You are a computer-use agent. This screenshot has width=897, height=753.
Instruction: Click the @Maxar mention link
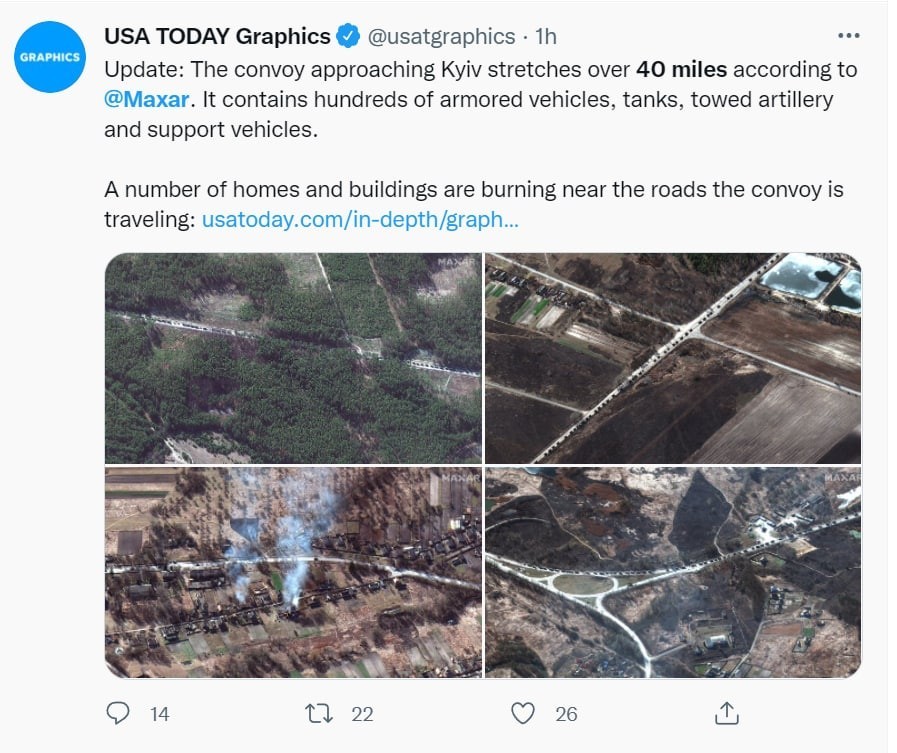click(146, 100)
